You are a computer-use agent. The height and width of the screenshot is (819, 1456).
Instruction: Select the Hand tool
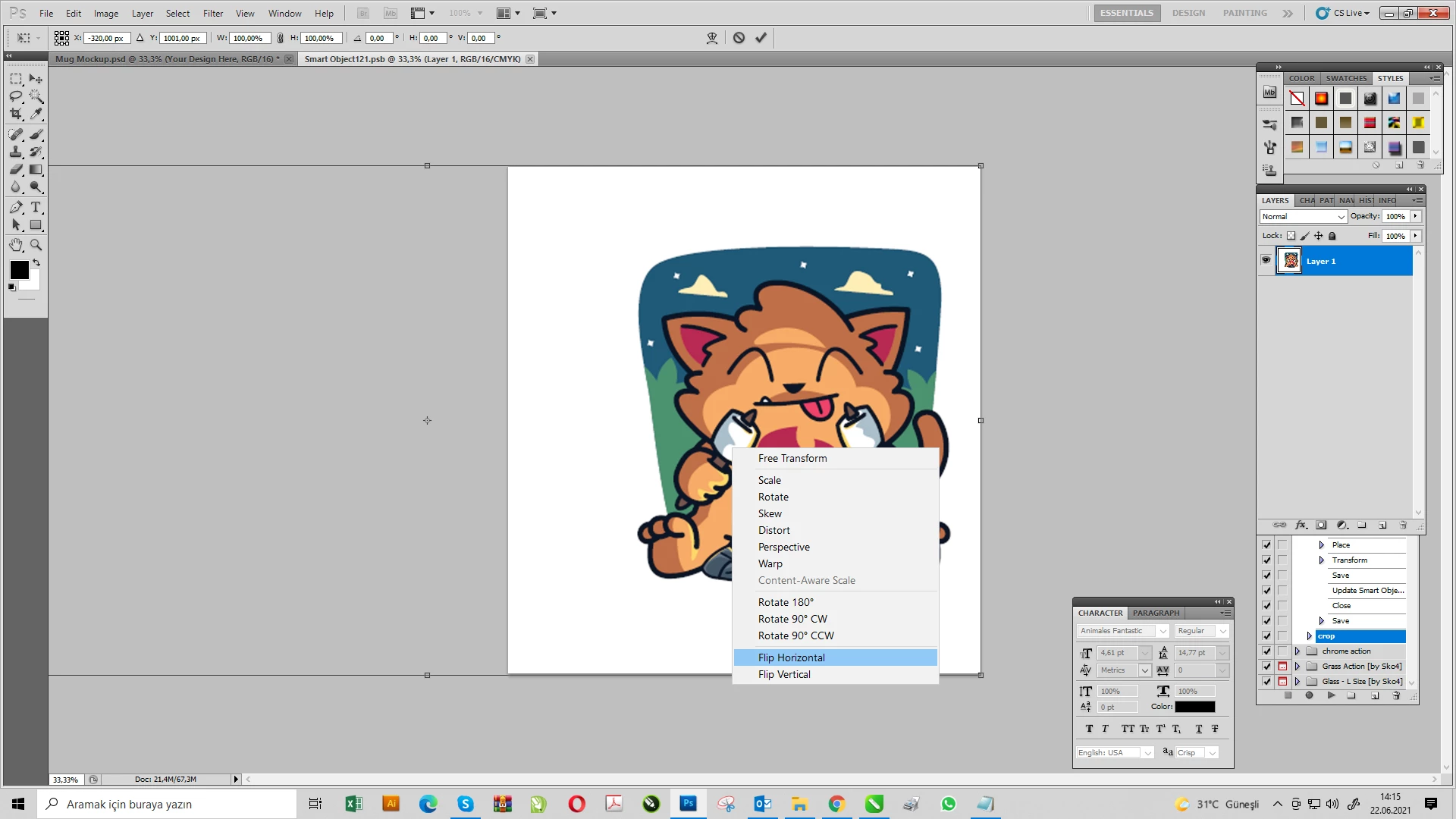(16, 245)
